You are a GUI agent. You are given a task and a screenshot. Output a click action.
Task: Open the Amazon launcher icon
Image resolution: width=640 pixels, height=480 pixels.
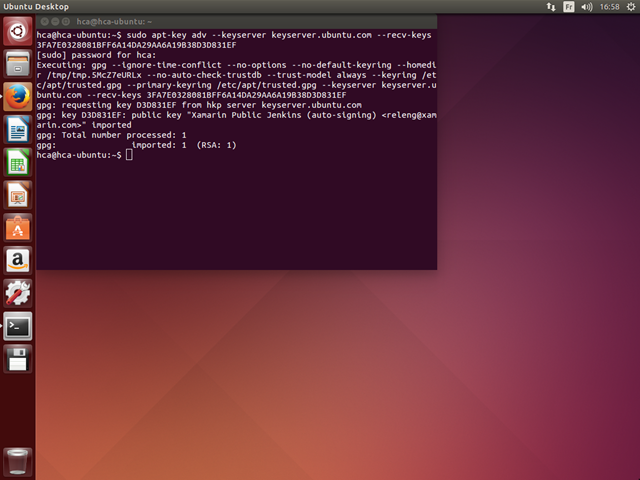coord(18,260)
